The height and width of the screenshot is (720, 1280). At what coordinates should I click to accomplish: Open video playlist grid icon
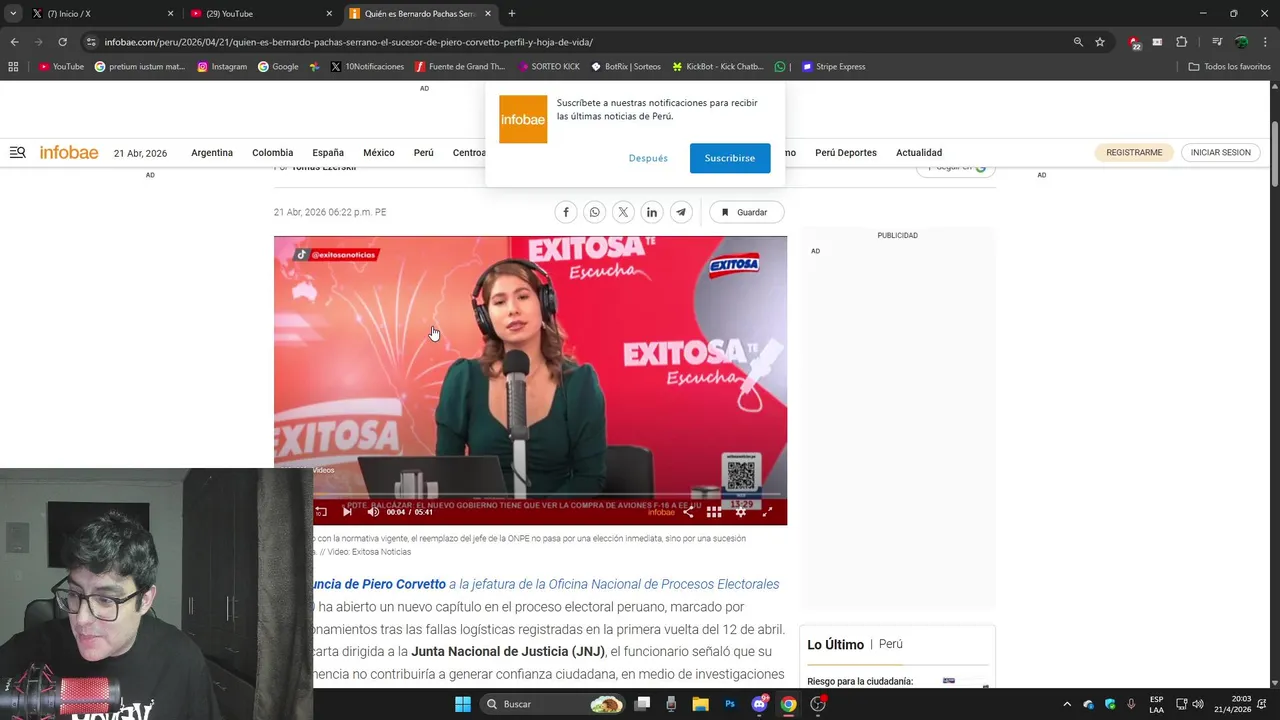tap(714, 511)
